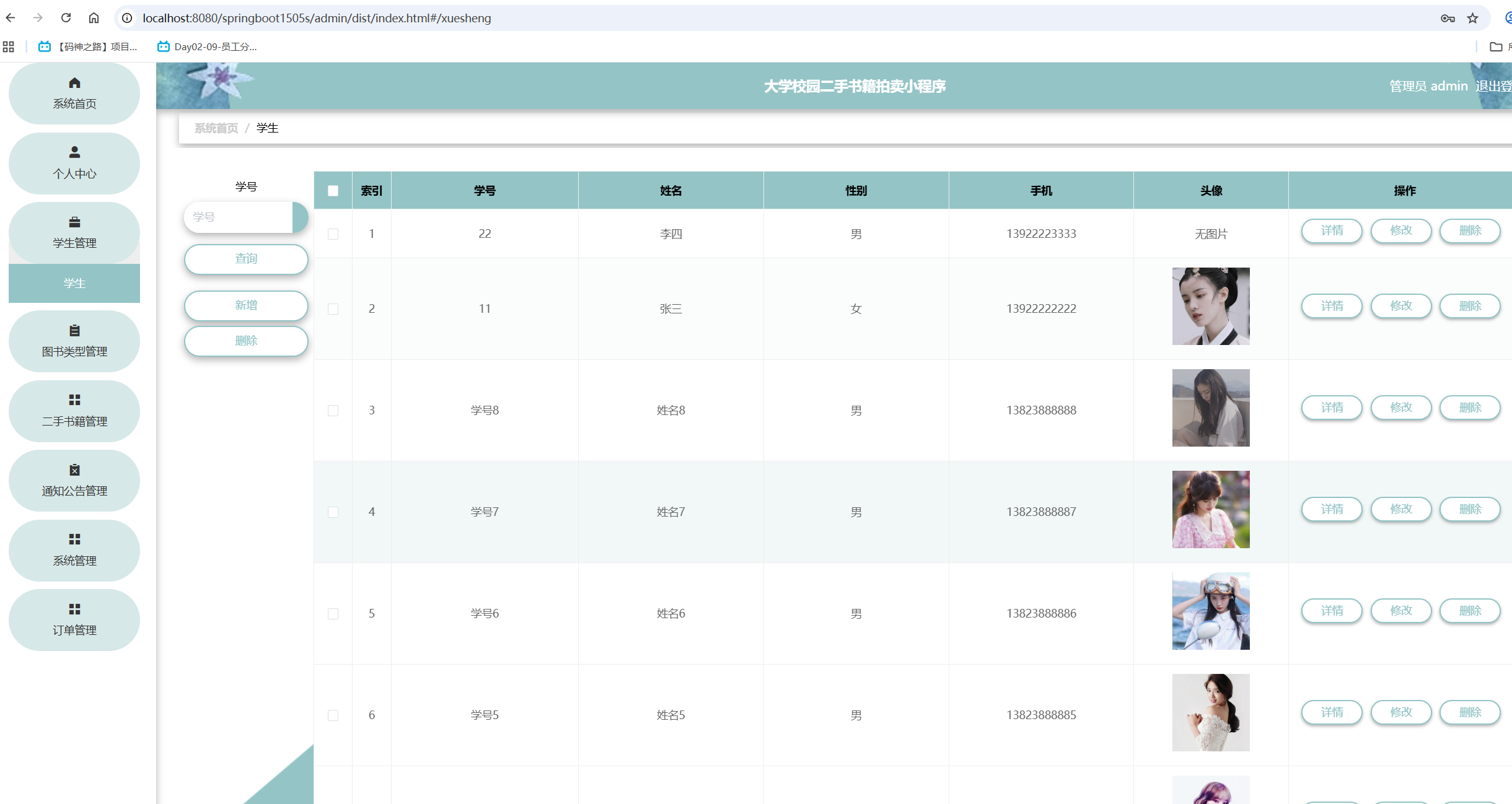
Task: Click the grid icon for 订单管理
Action: (x=74, y=609)
